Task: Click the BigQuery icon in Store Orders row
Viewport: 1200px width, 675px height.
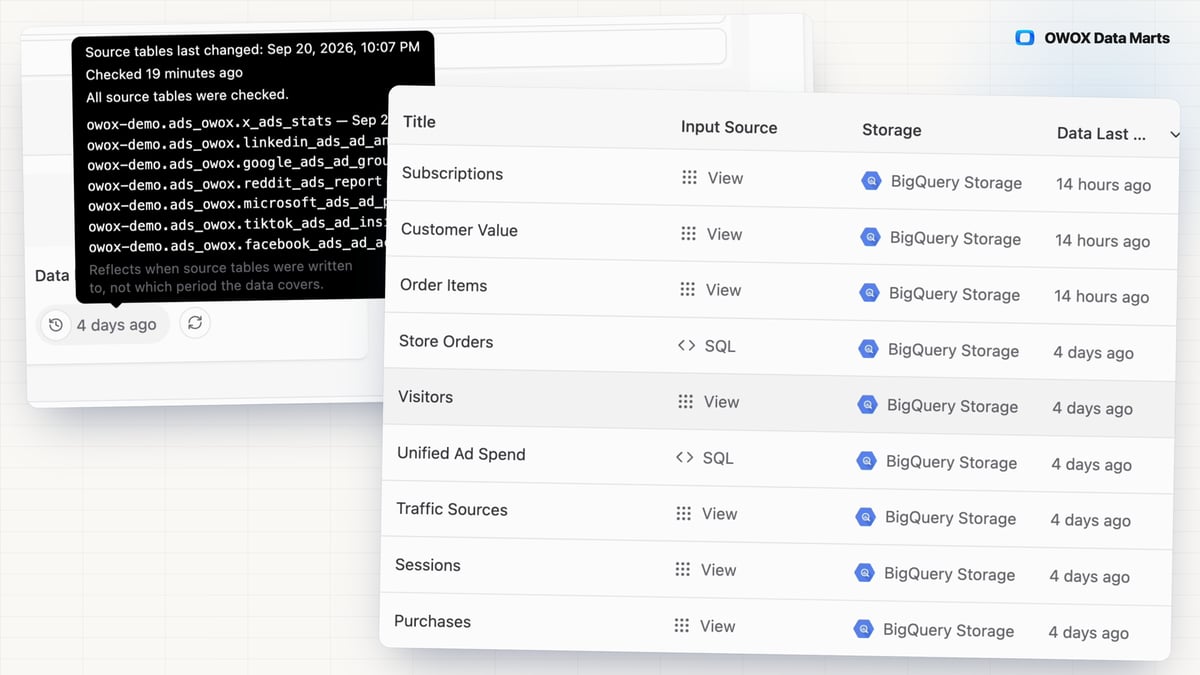Action: click(x=868, y=349)
